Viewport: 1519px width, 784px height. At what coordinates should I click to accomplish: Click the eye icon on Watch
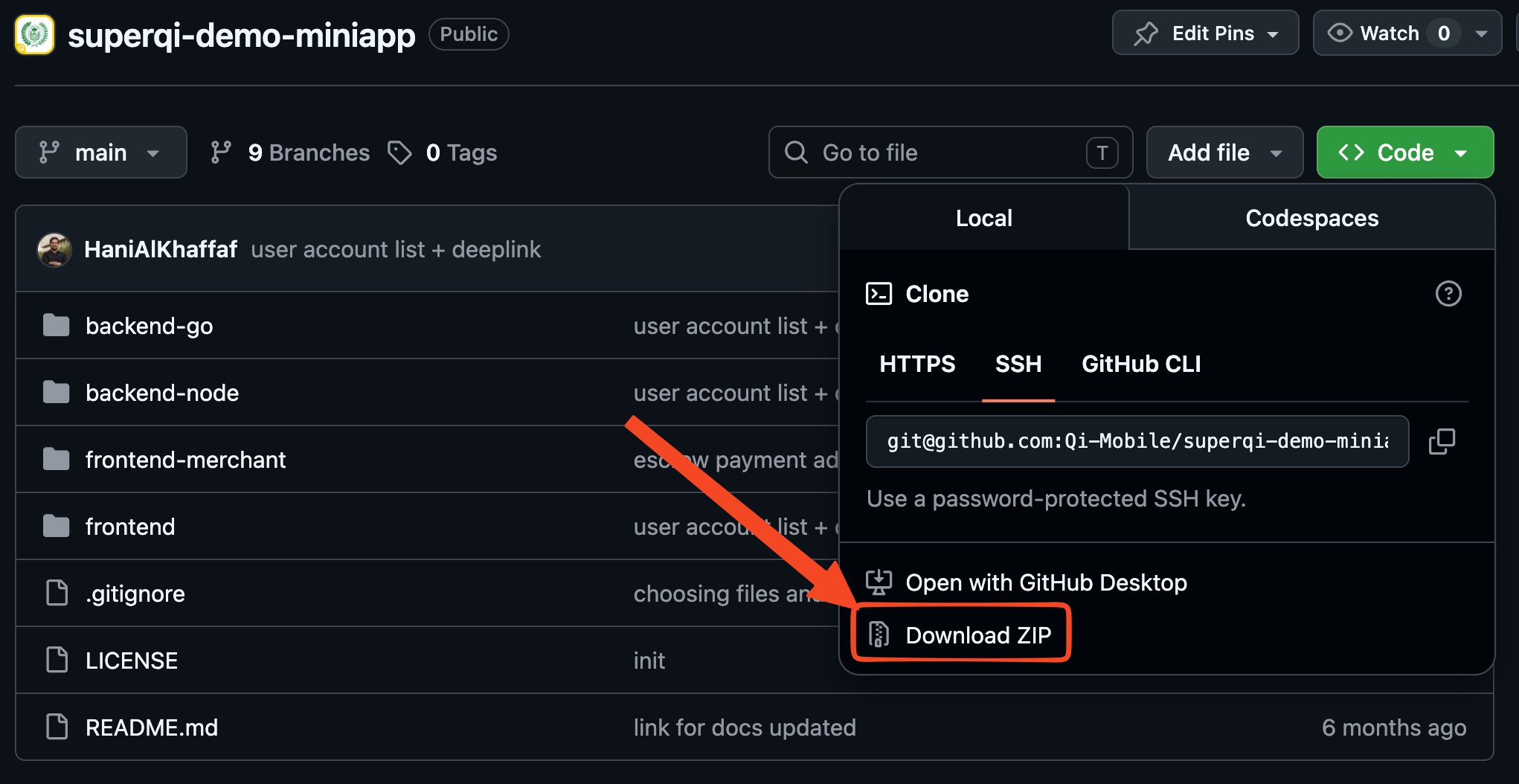tap(1340, 33)
